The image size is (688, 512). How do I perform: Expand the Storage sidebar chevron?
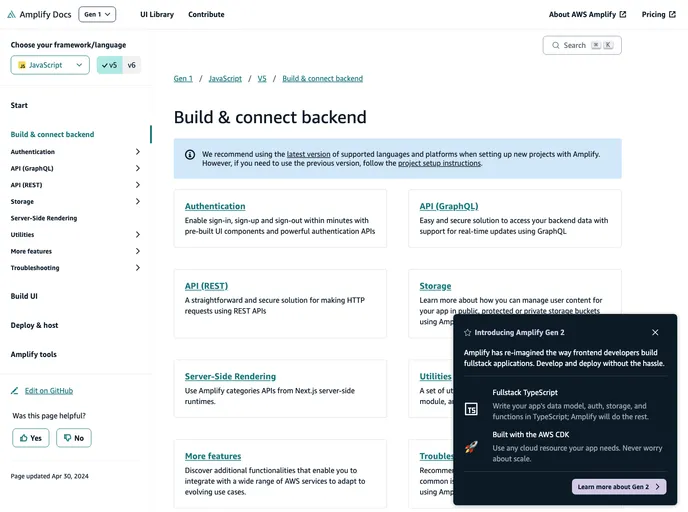pos(138,201)
